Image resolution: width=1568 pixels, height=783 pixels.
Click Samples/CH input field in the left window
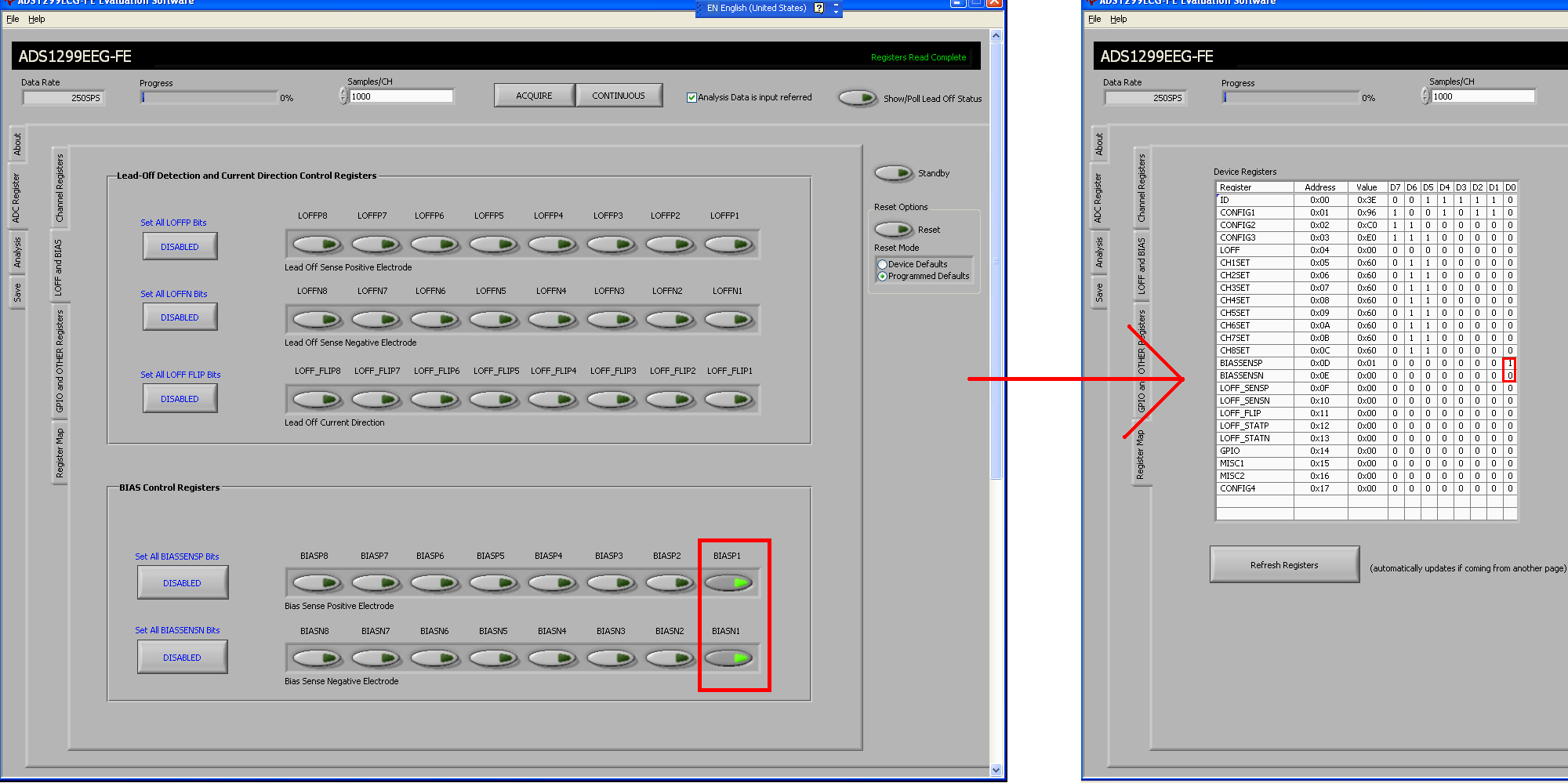pyautogui.click(x=401, y=96)
